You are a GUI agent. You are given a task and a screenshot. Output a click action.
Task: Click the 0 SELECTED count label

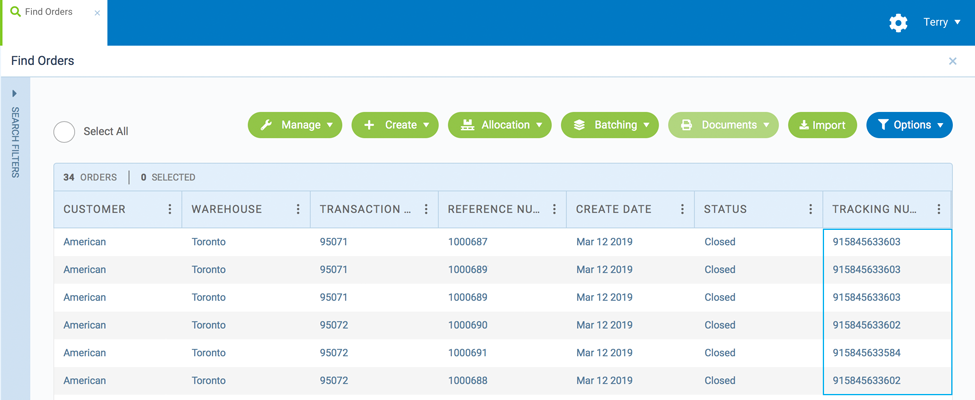pos(168,177)
